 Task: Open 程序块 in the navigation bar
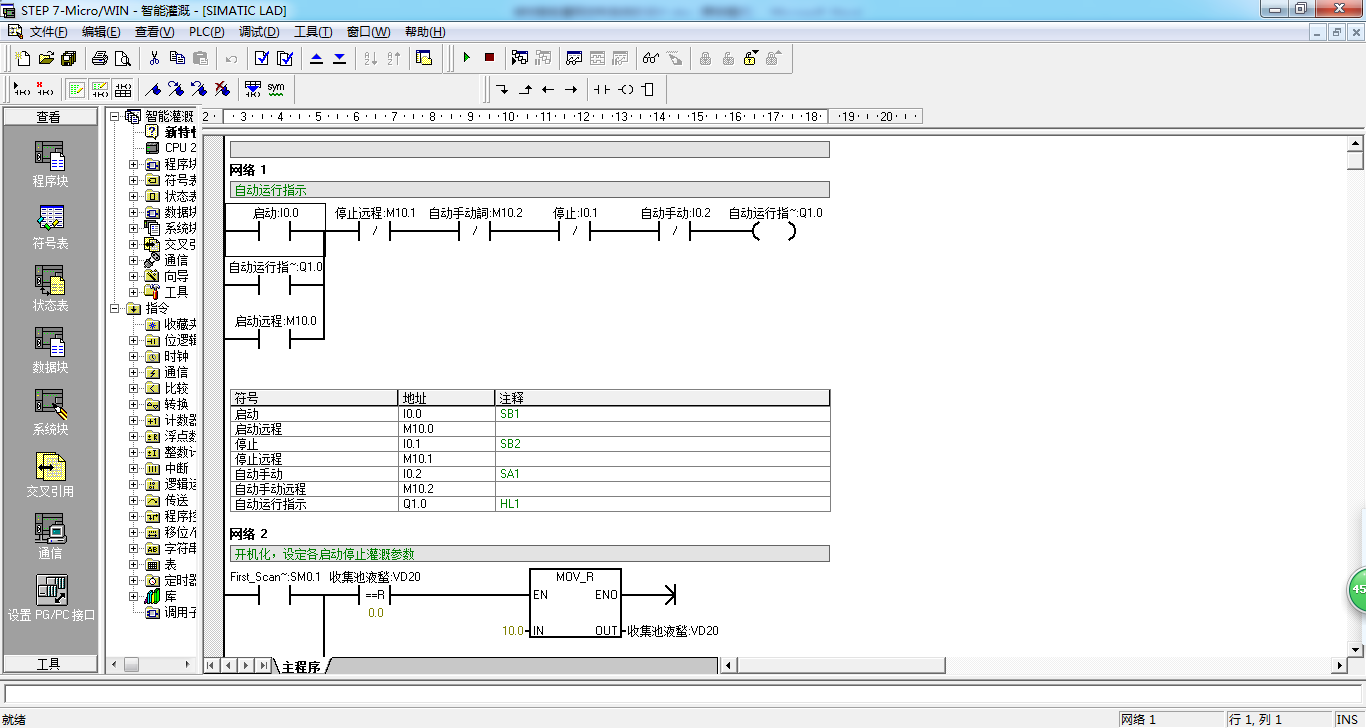pos(50,165)
